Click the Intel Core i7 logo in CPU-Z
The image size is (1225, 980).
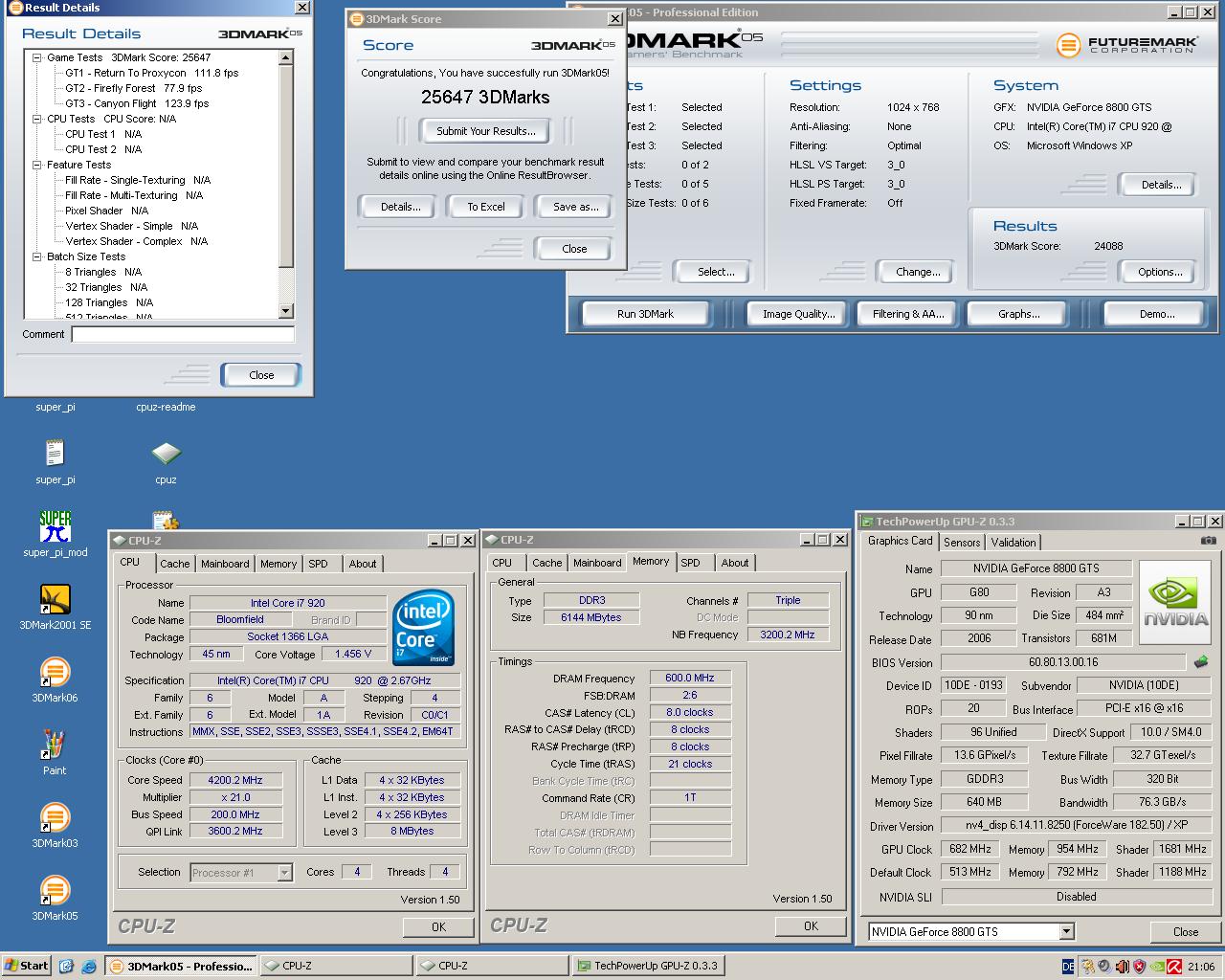423,627
